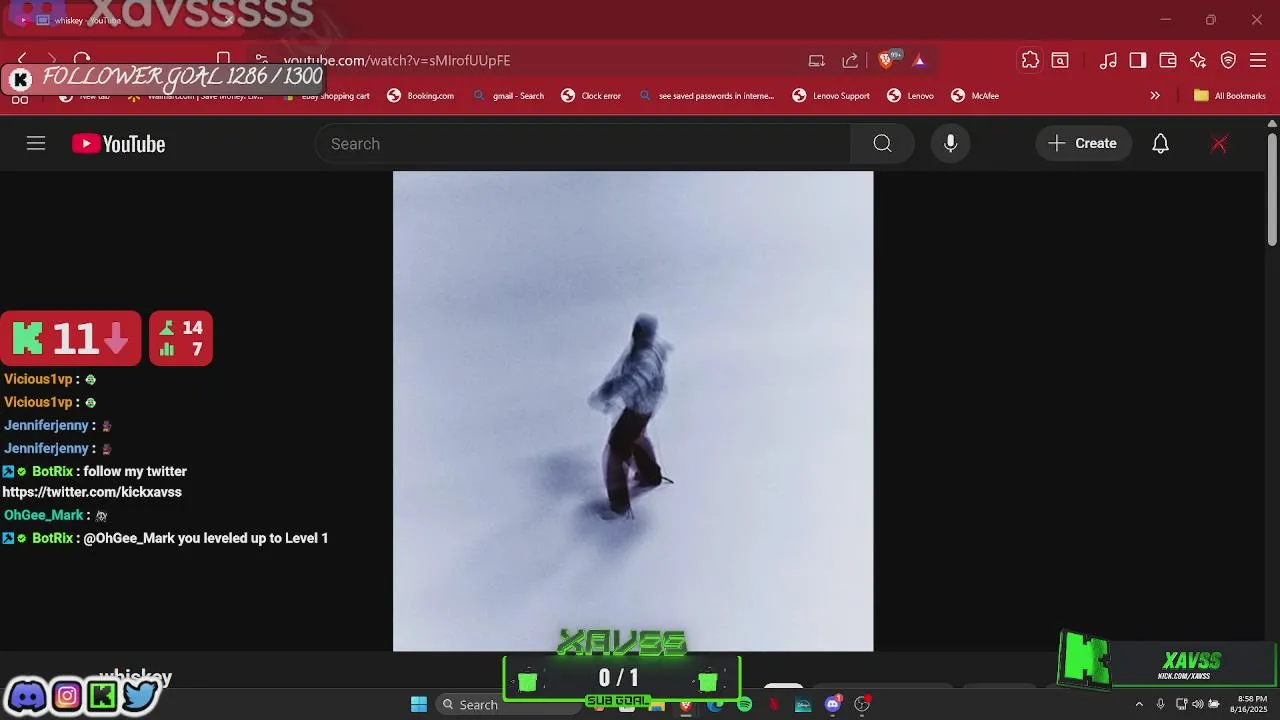Bookmark this page with the bookmark icon
The image size is (1280, 720).
pyautogui.click(x=224, y=60)
